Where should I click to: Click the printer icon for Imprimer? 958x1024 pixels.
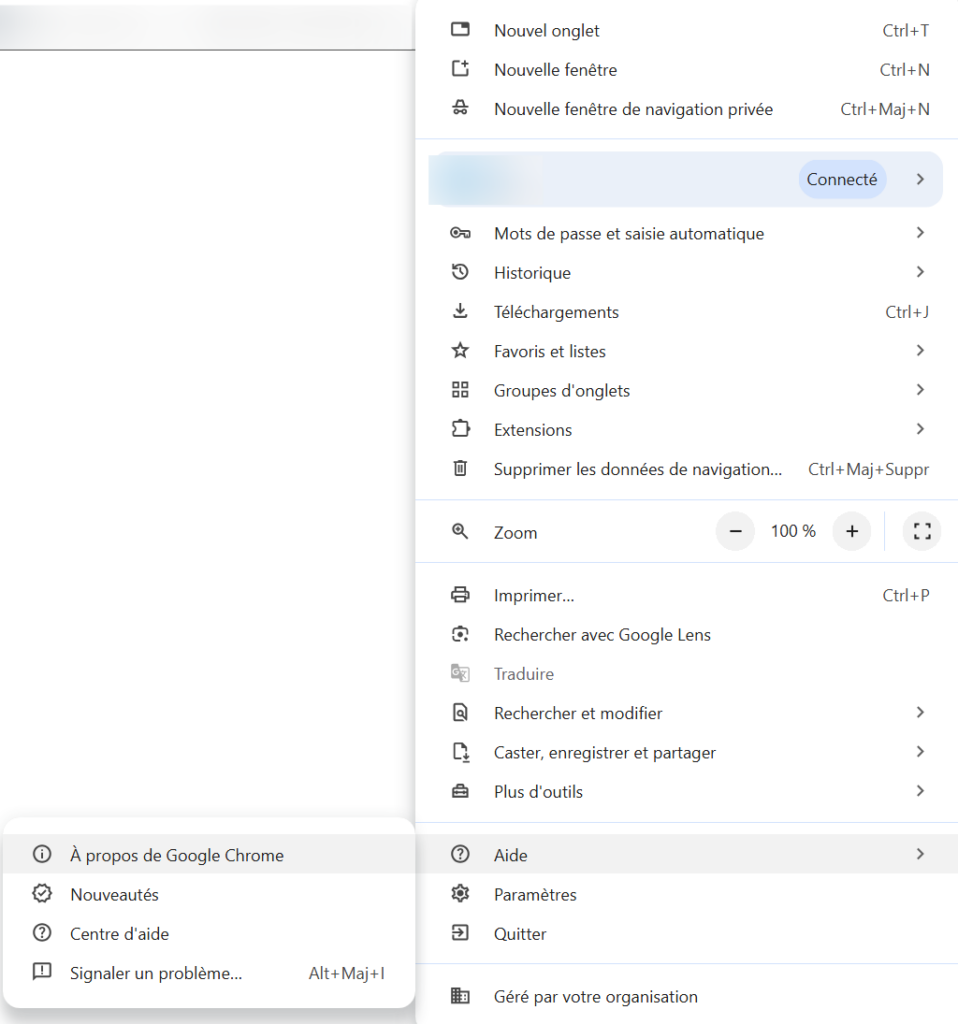(460, 595)
